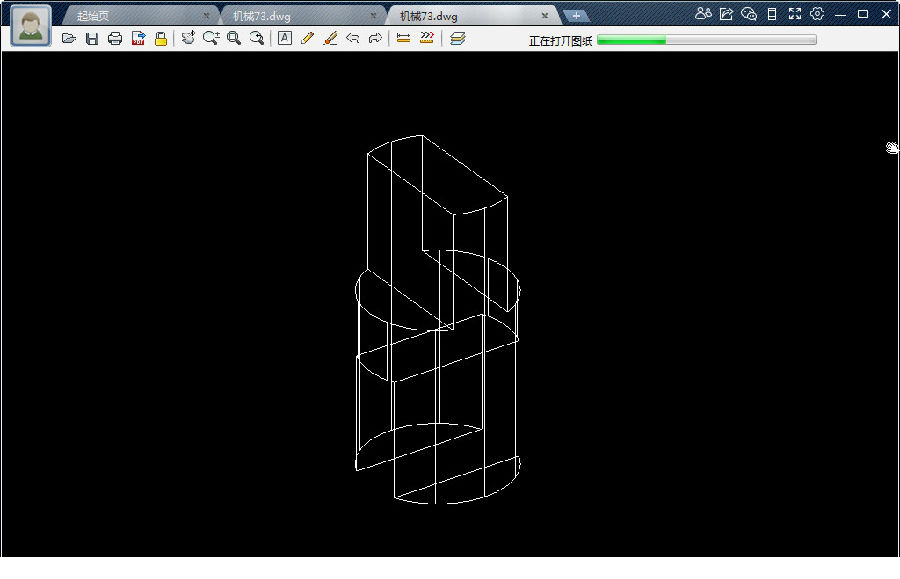Click the green drawing loading progress bar
The height and width of the screenshot is (579, 900).
[707, 40]
